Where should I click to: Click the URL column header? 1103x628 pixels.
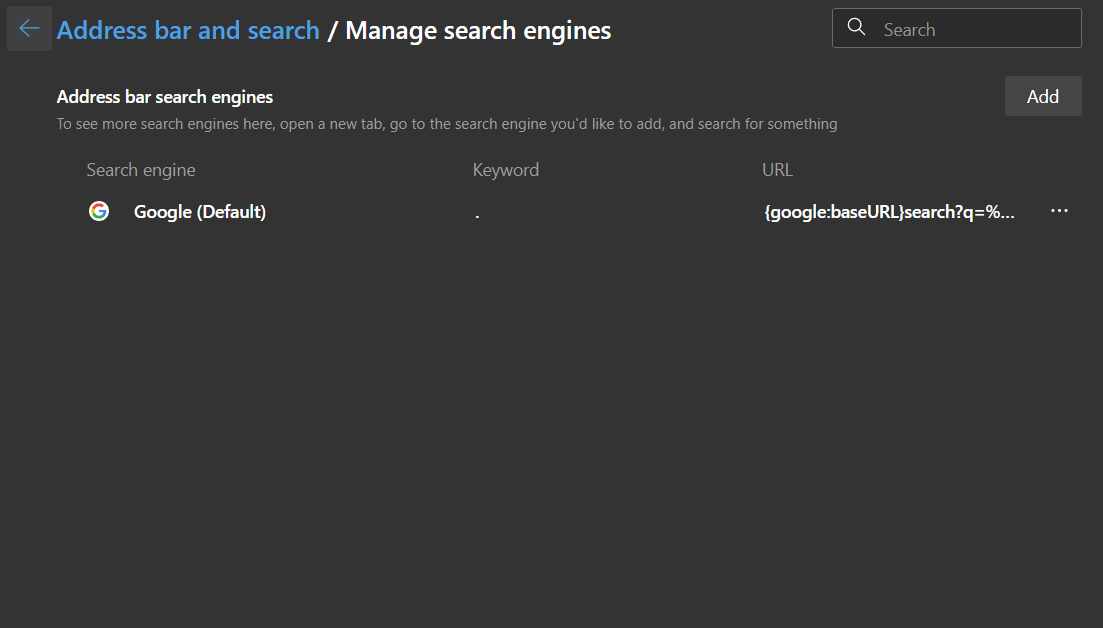[777, 170]
